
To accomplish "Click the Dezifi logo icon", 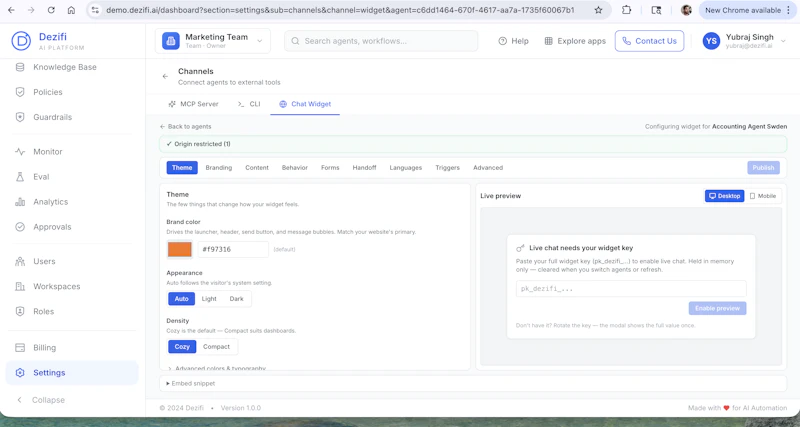I will pyautogui.click(x=21, y=41).
